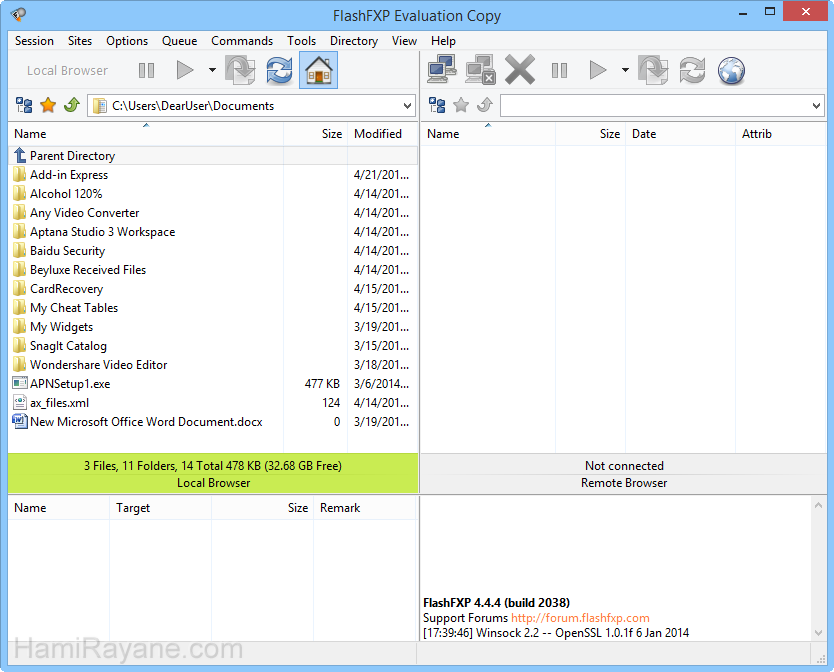Select the Wondershare Video Editor folder
Viewport: 834px width, 672px height.
click(x=213, y=364)
